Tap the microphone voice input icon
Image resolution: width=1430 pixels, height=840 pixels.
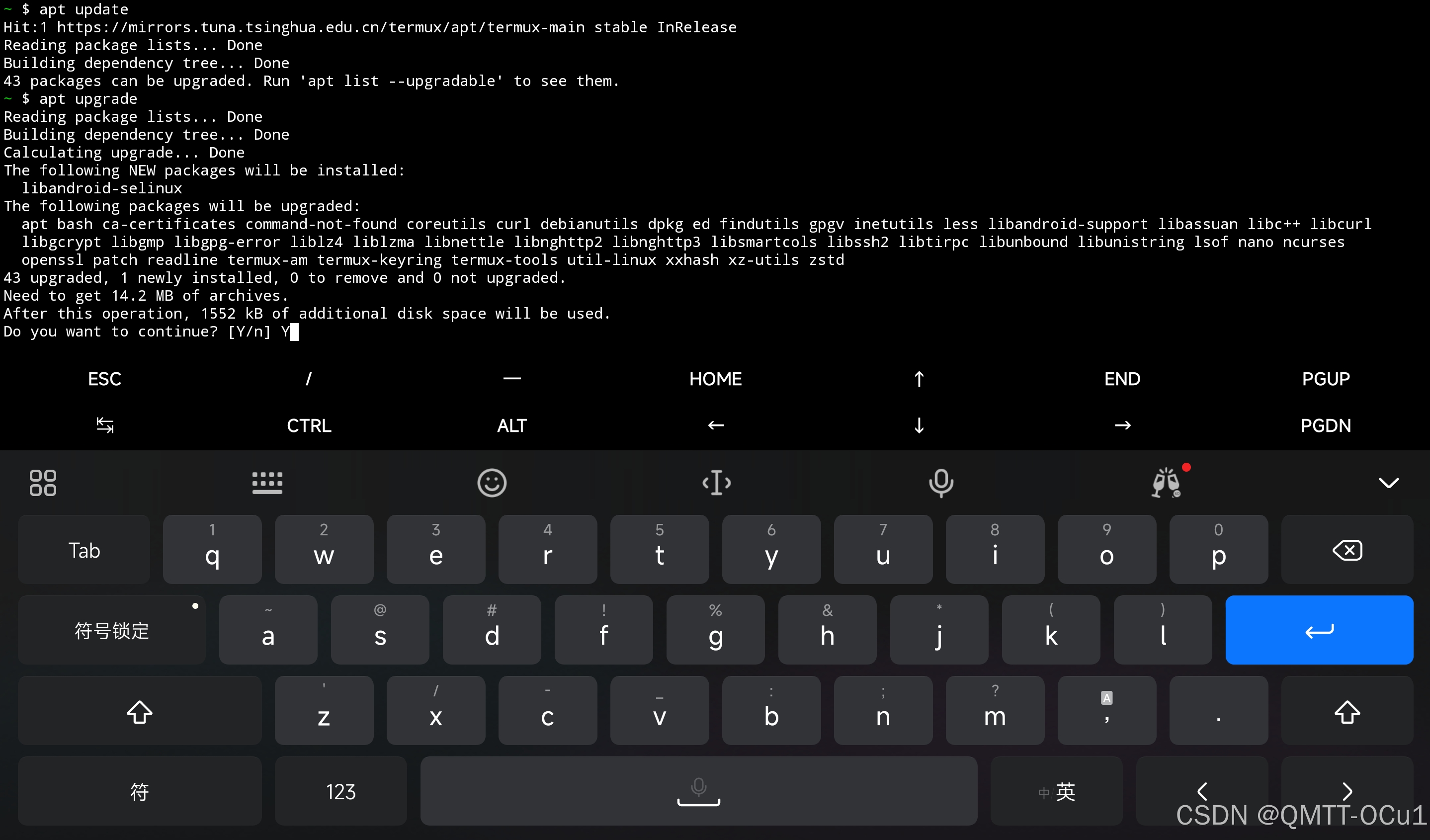(x=941, y=483)
